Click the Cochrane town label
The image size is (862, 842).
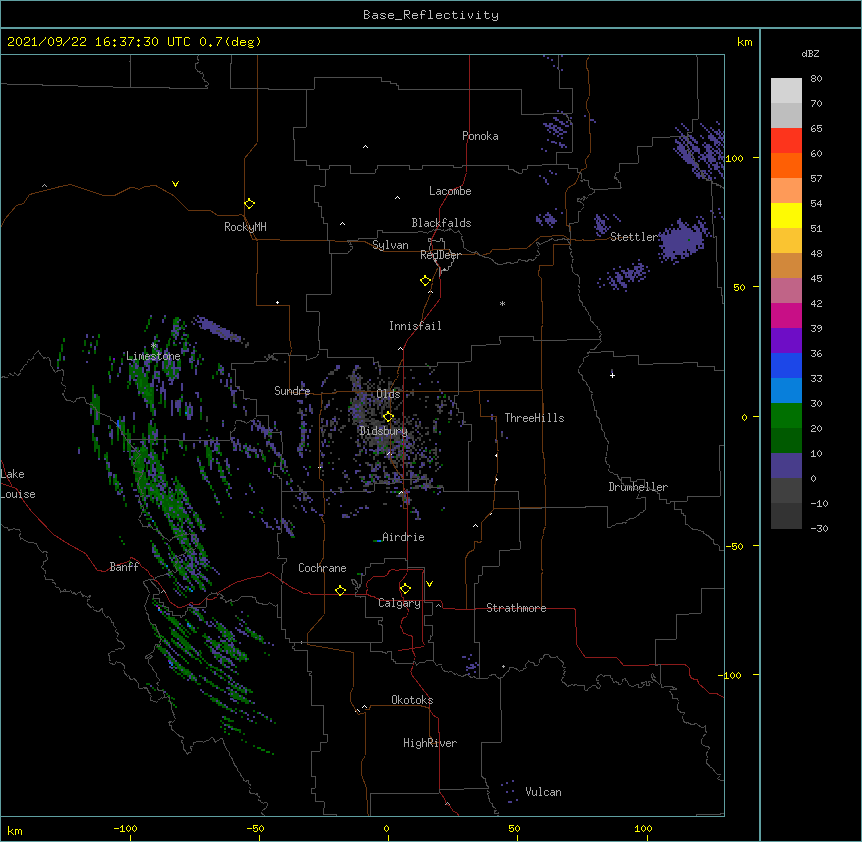coord(322,568)
